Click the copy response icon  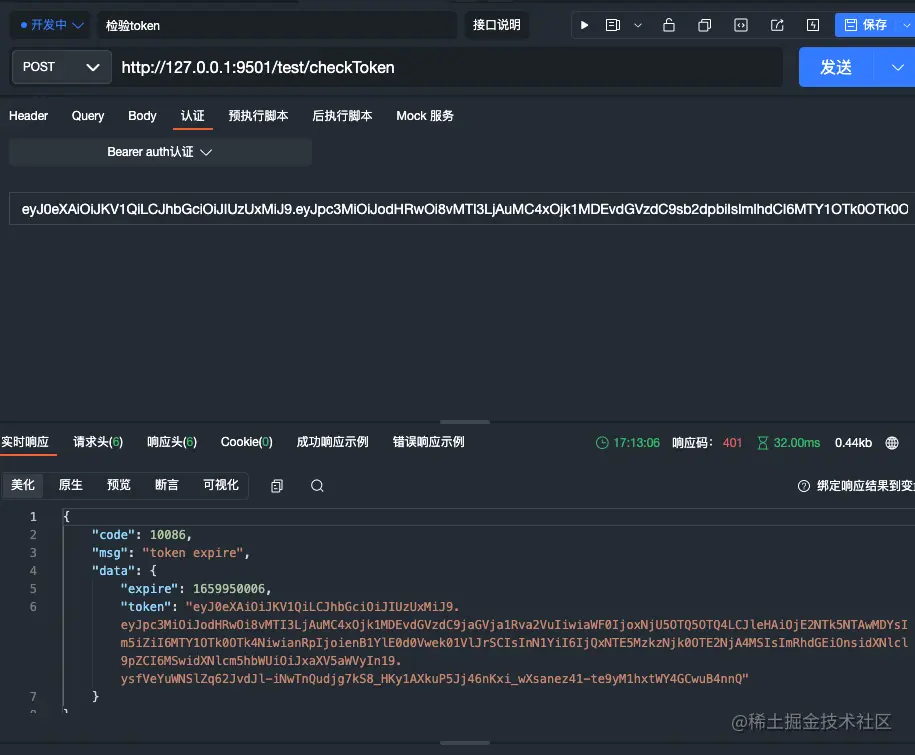pyautogui.click(x=277, y=486)
